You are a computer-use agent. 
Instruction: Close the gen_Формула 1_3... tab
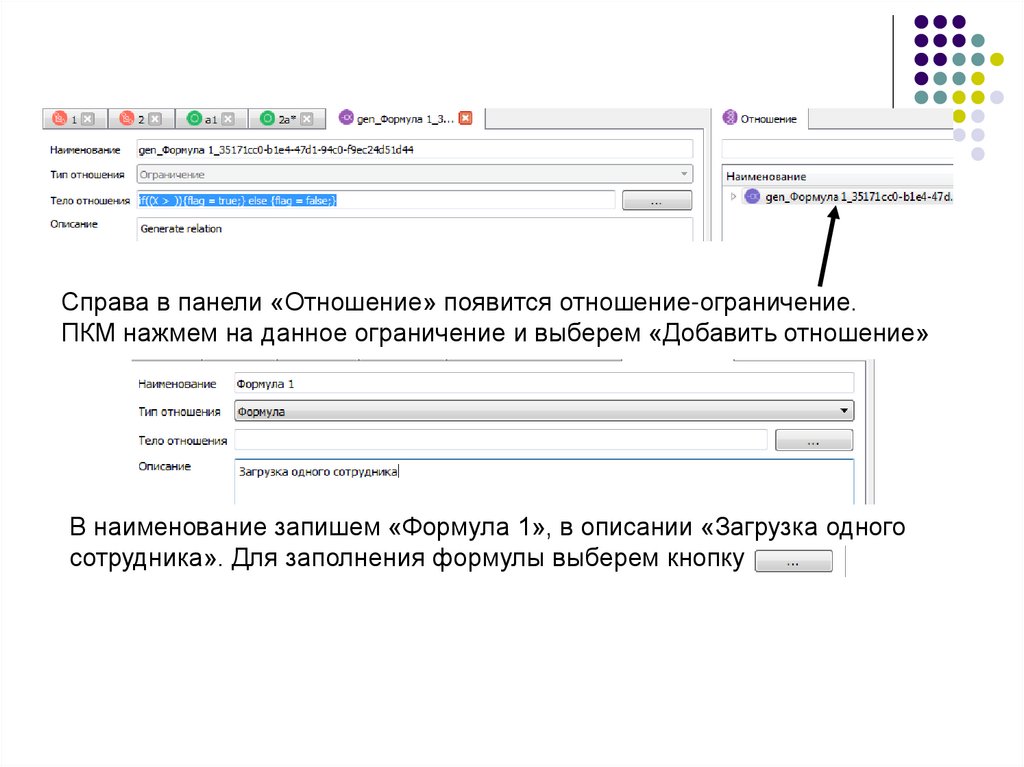click(466, 118)
